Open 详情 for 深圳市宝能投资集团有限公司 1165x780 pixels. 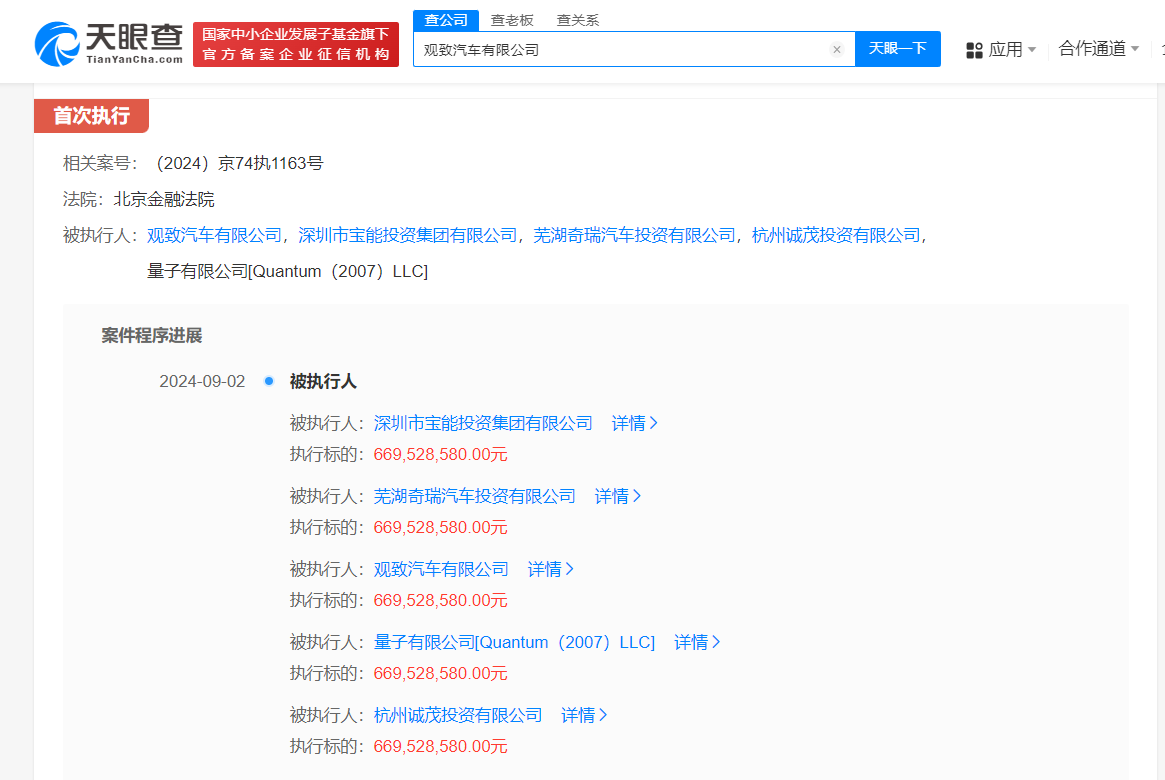(635, 423)
